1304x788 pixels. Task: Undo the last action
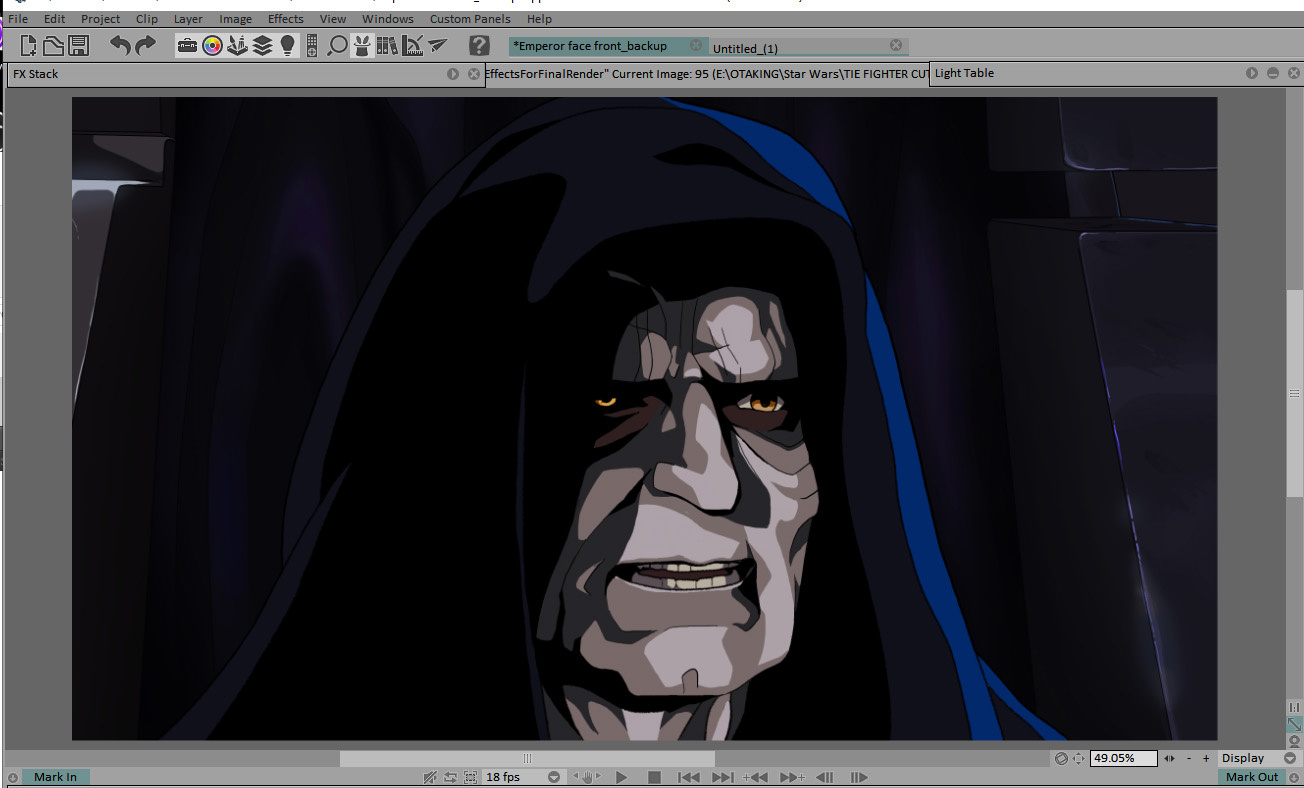pos(120,45)
